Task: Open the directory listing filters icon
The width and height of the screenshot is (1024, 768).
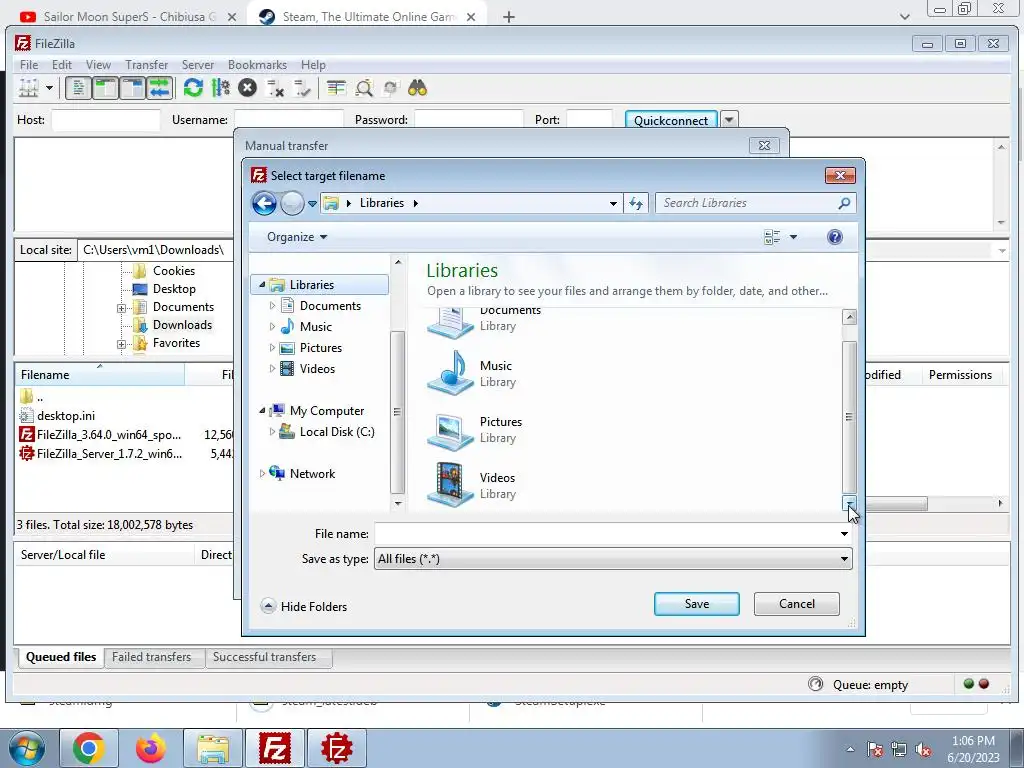Action: tap(336, 88)
